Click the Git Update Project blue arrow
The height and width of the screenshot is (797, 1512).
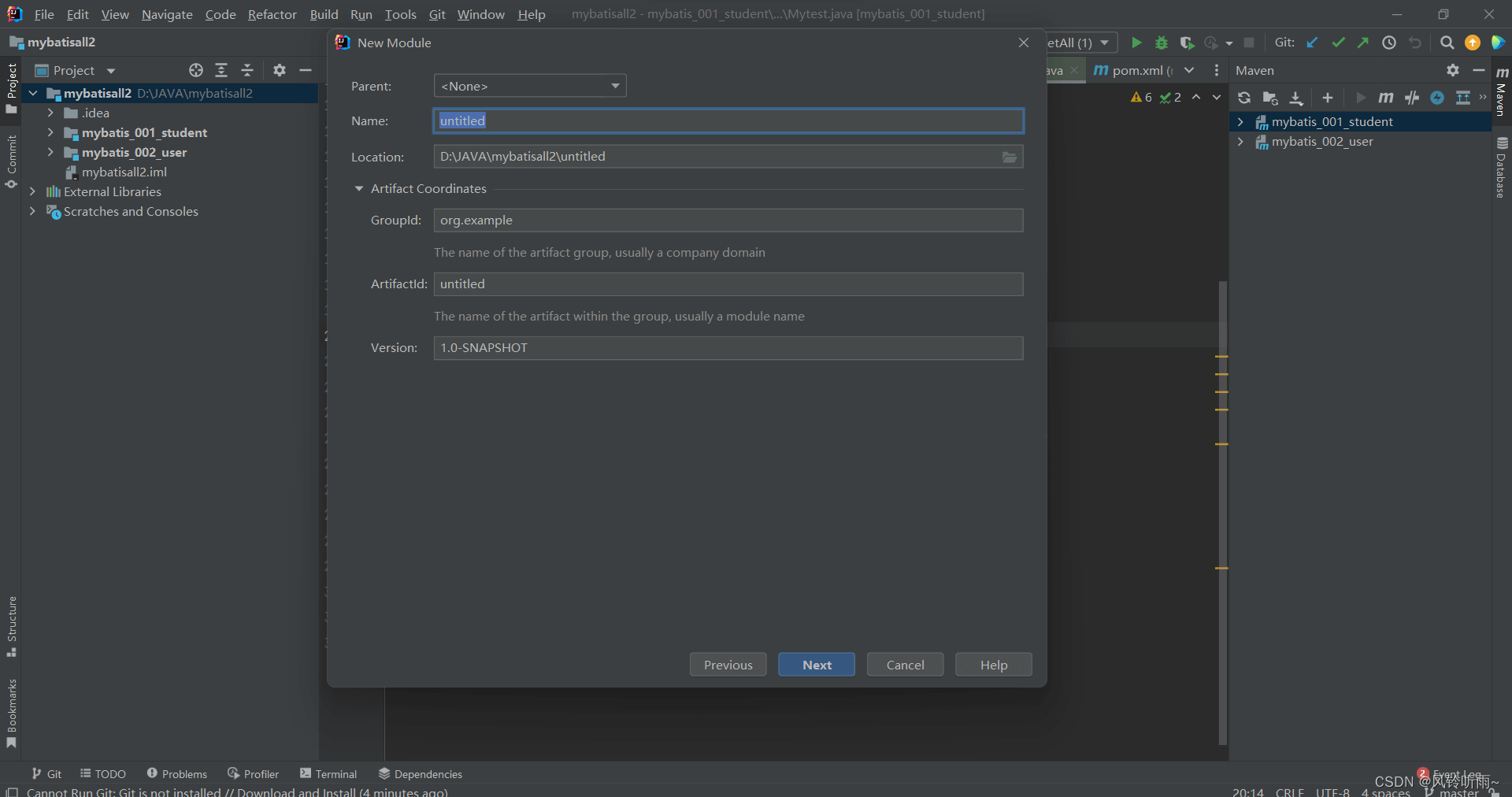1312,43
